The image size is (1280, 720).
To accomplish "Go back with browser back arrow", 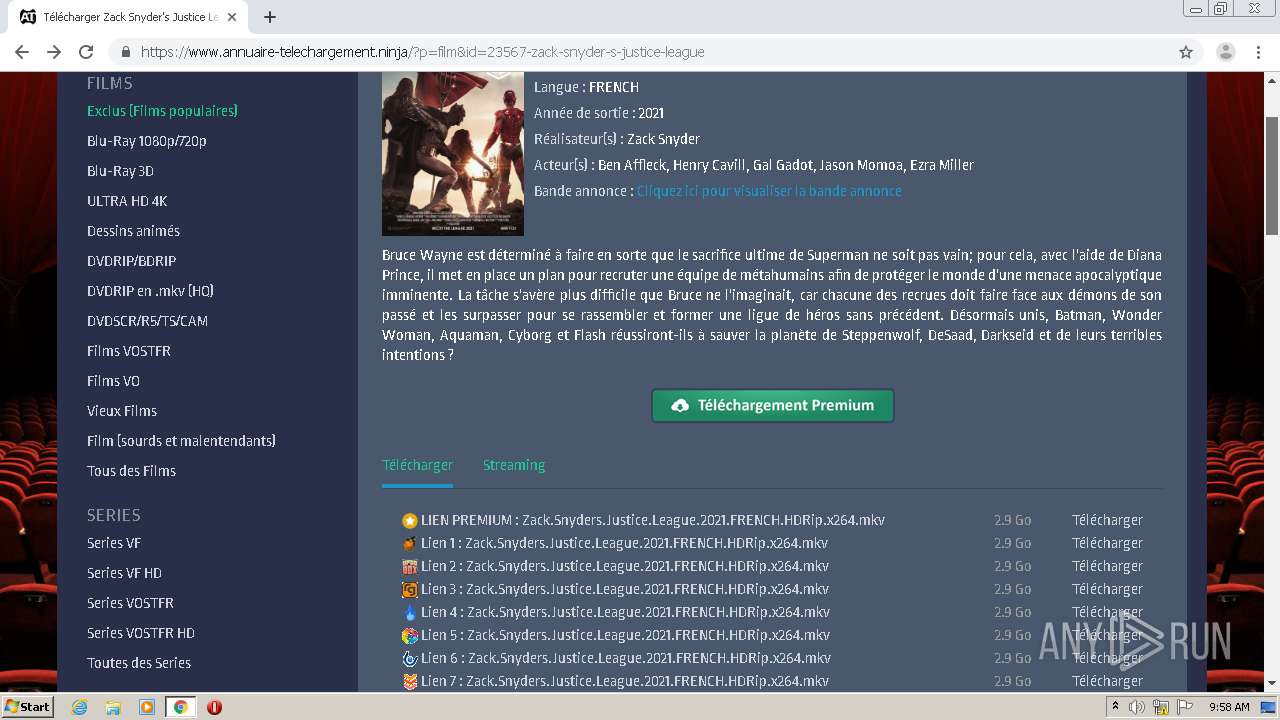I will coord(22,52).
